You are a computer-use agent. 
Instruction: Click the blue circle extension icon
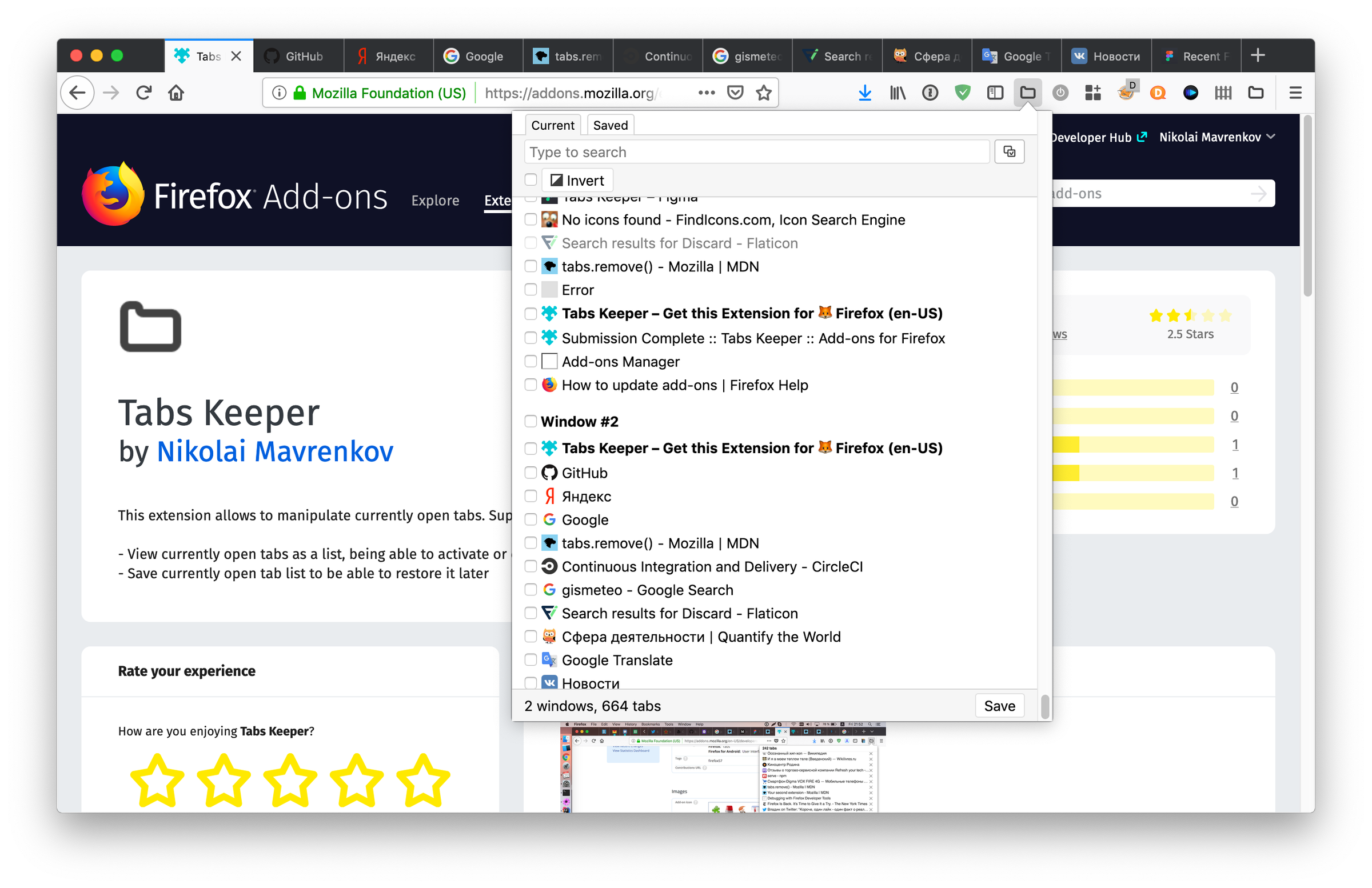[x=1190, y=92]
